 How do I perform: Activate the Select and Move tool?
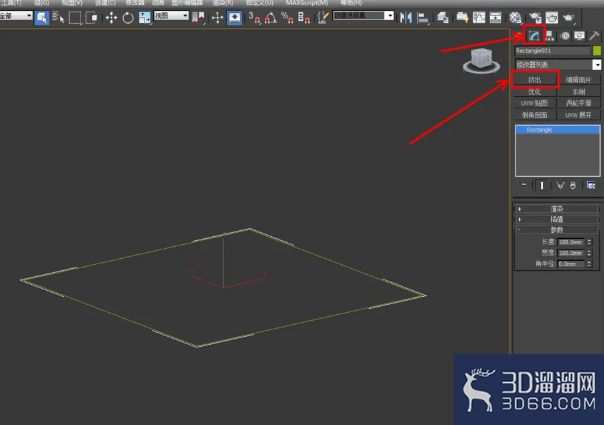[x=111, y=18]
